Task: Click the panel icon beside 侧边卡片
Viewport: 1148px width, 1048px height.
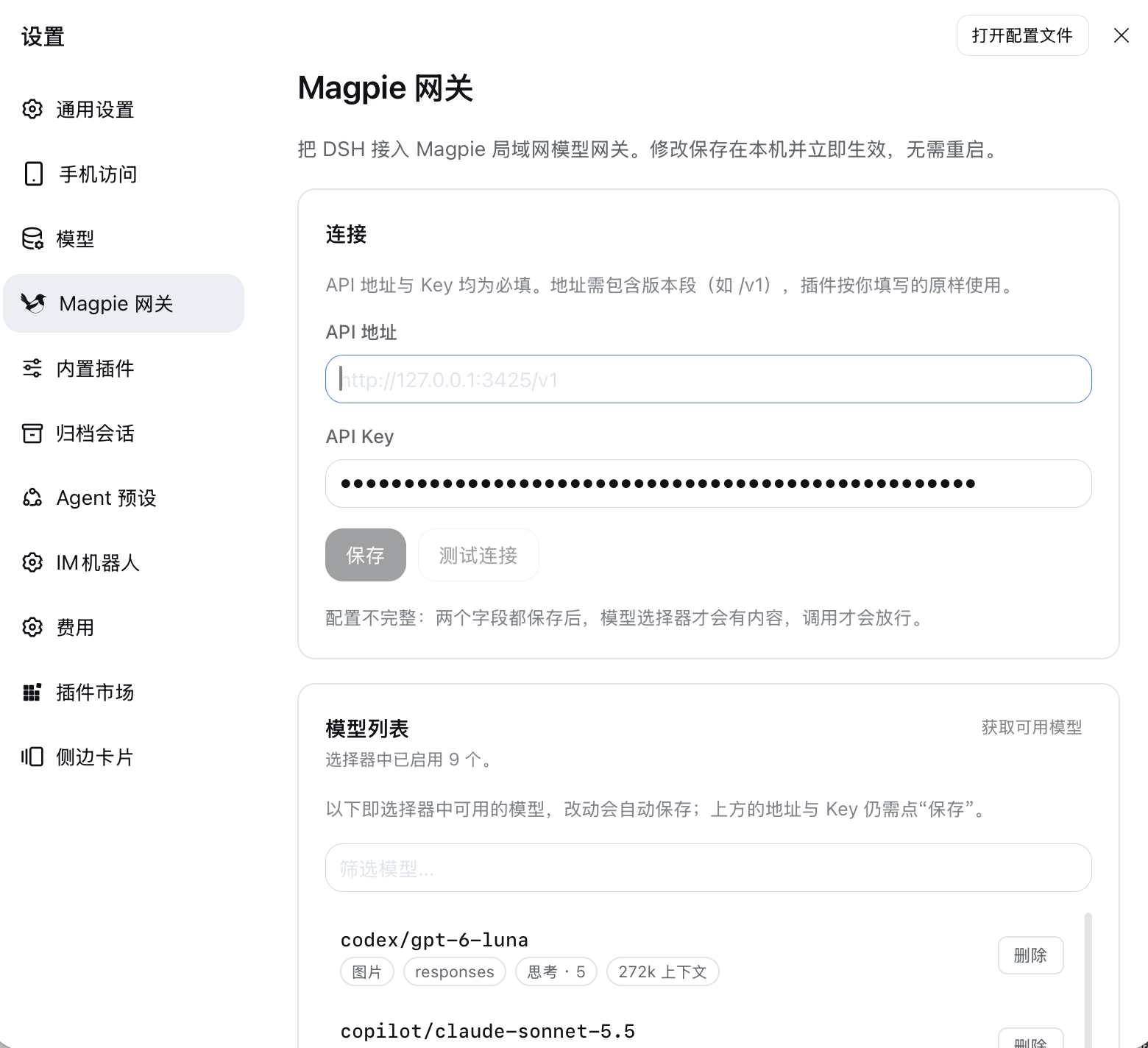Action: click(x=32, y=757)
